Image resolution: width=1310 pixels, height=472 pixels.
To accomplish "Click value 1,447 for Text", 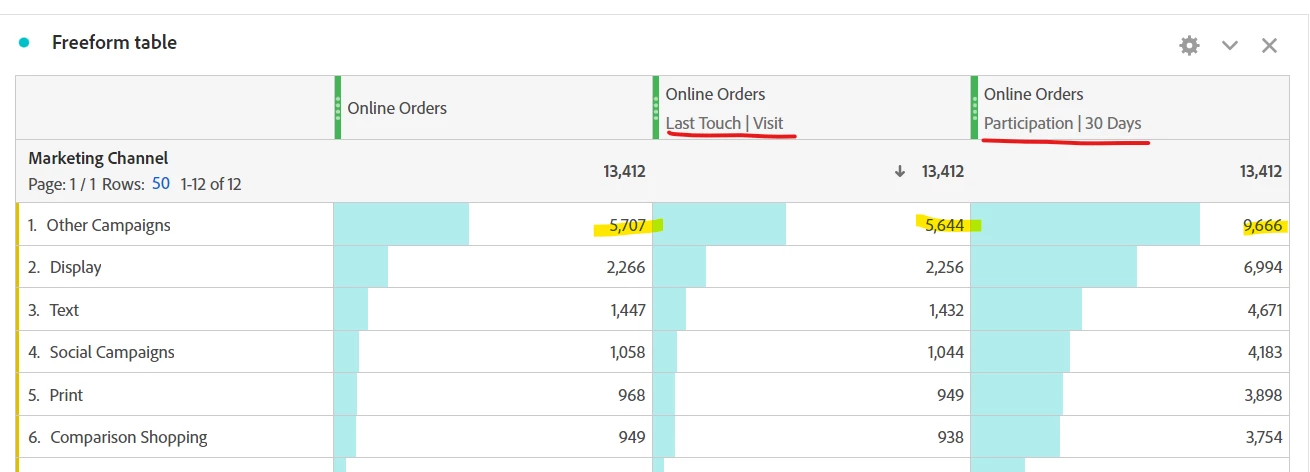I will [x=628, y=310].
